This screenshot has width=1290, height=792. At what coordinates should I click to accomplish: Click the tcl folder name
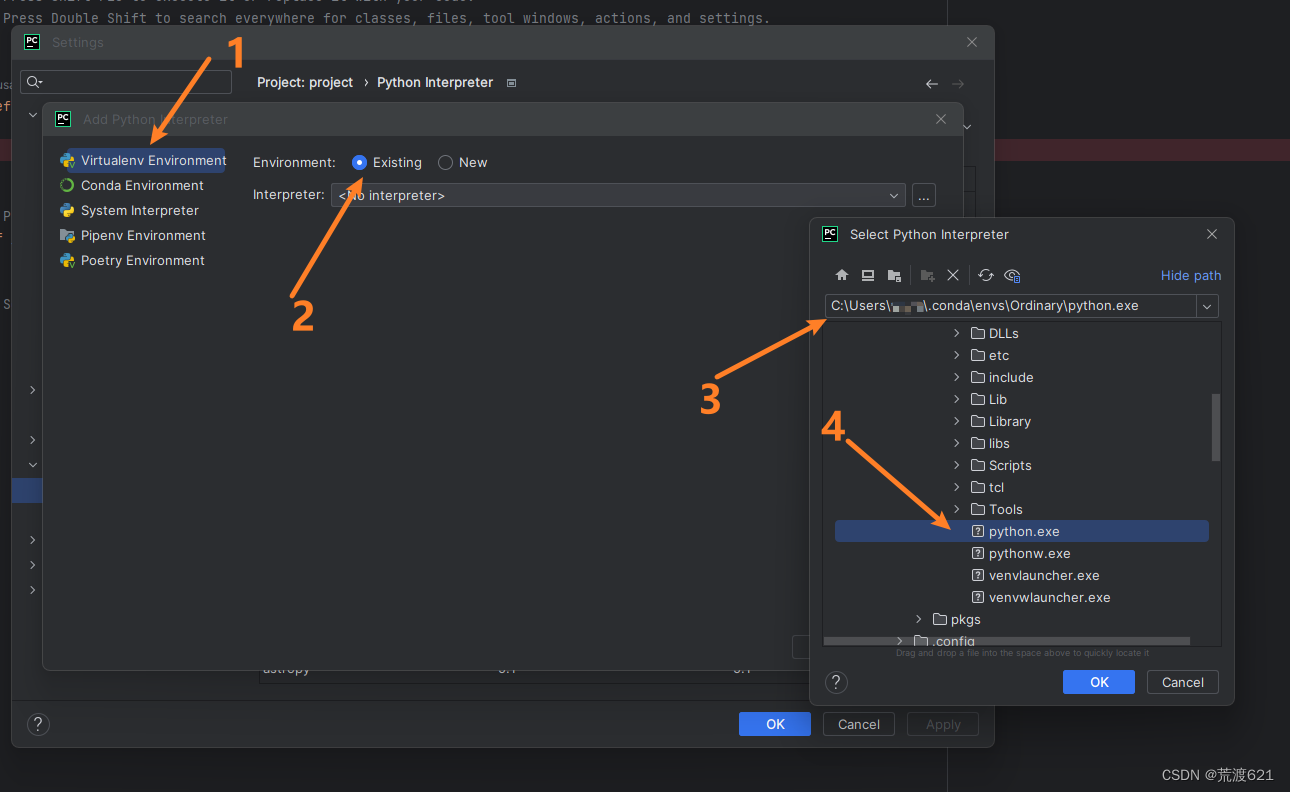996,487
